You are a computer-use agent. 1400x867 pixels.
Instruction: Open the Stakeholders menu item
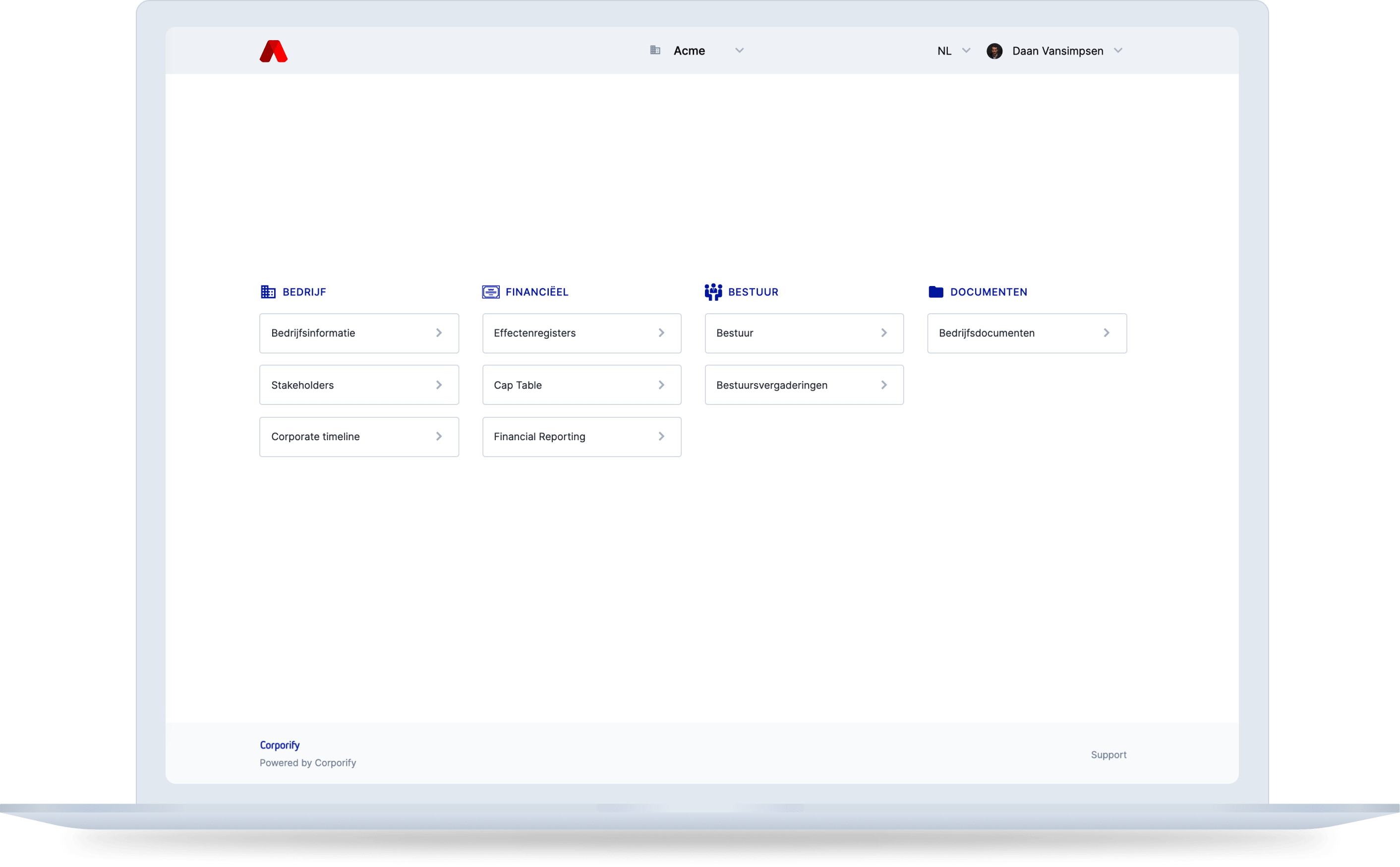tap(359, 385)
